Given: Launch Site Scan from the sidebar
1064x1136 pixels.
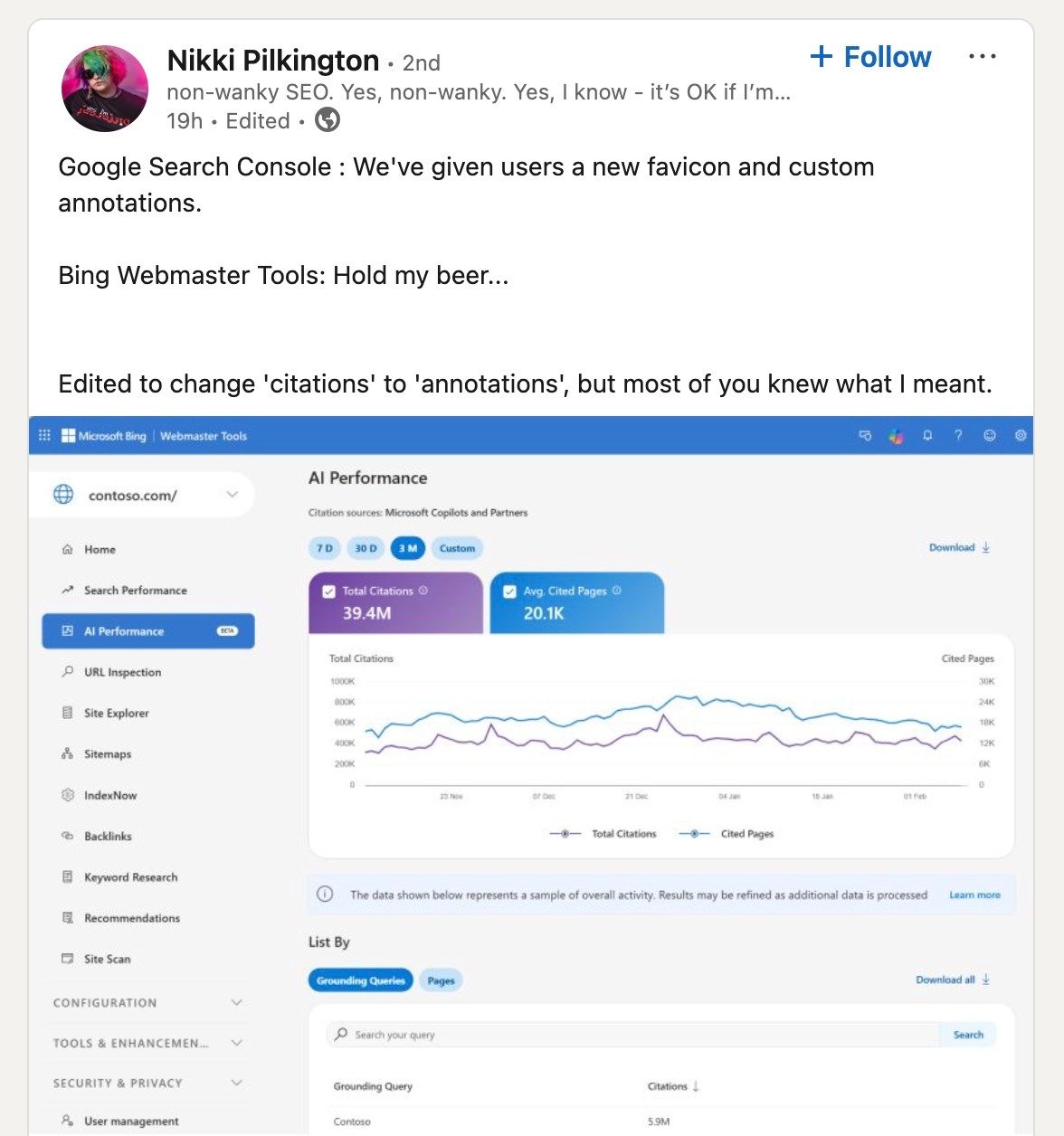Looking at the screenshot, I should [x=106, y=959].
